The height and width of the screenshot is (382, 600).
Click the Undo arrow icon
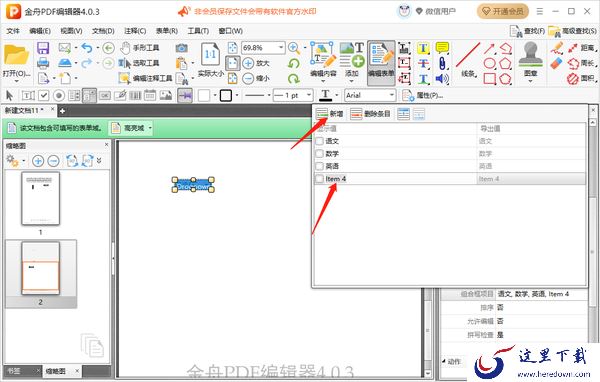(87, 48)
